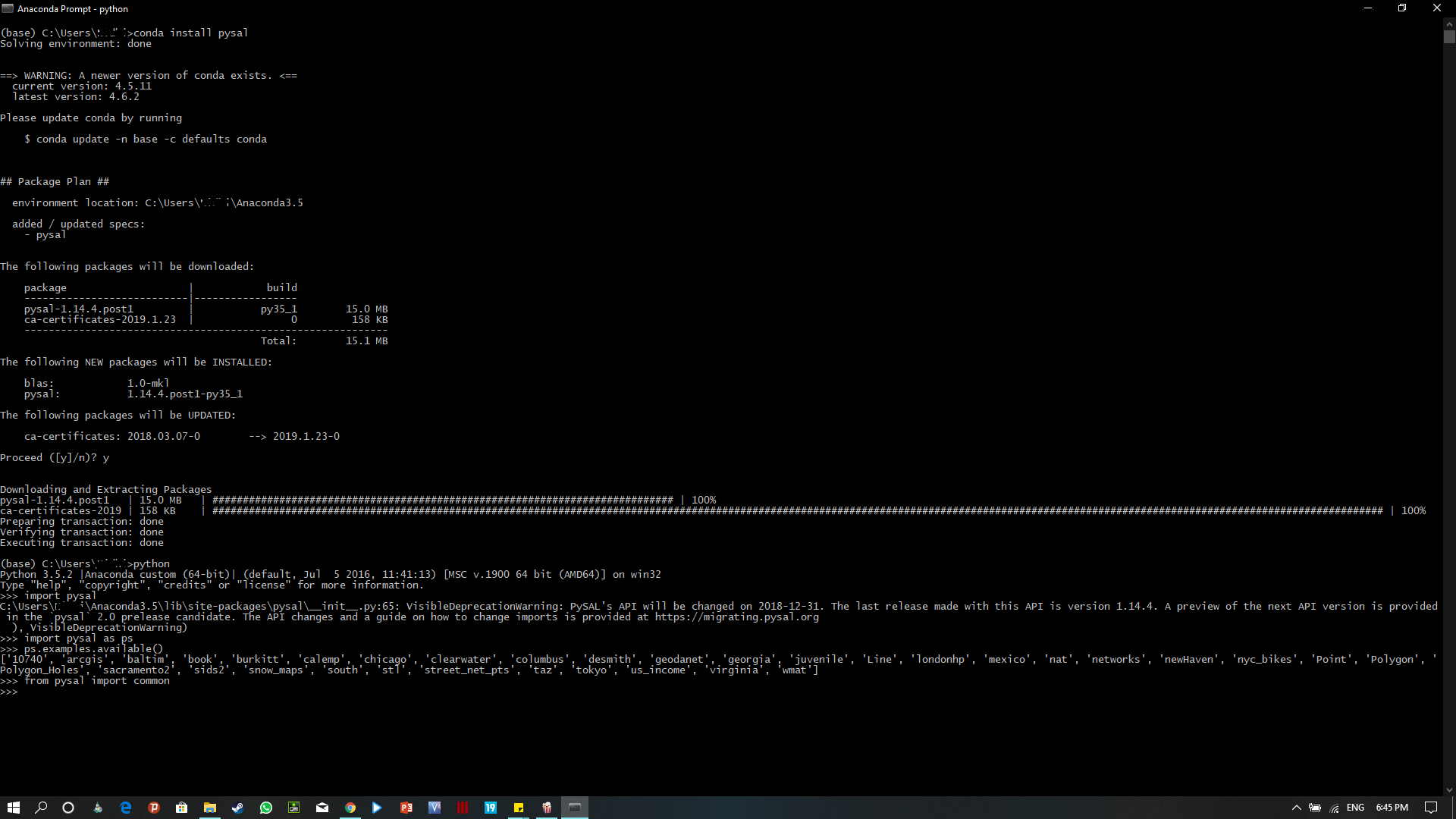This screenshot has width=1456, height=819.
Task: Launch PowerPoint from the taskbar
Action: (406, 808)
